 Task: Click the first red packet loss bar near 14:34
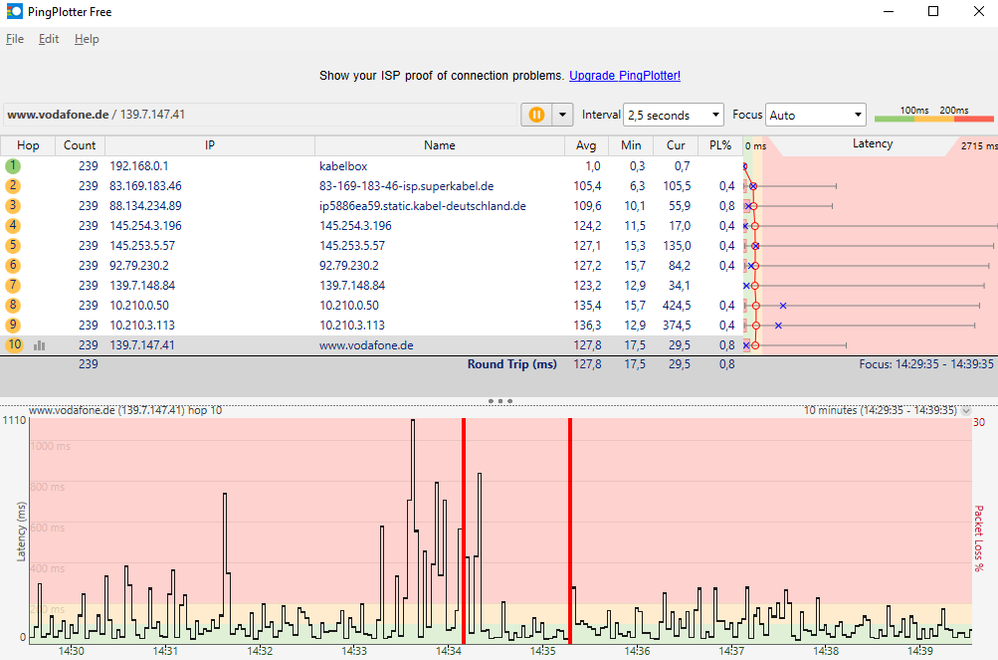point(463,531)
